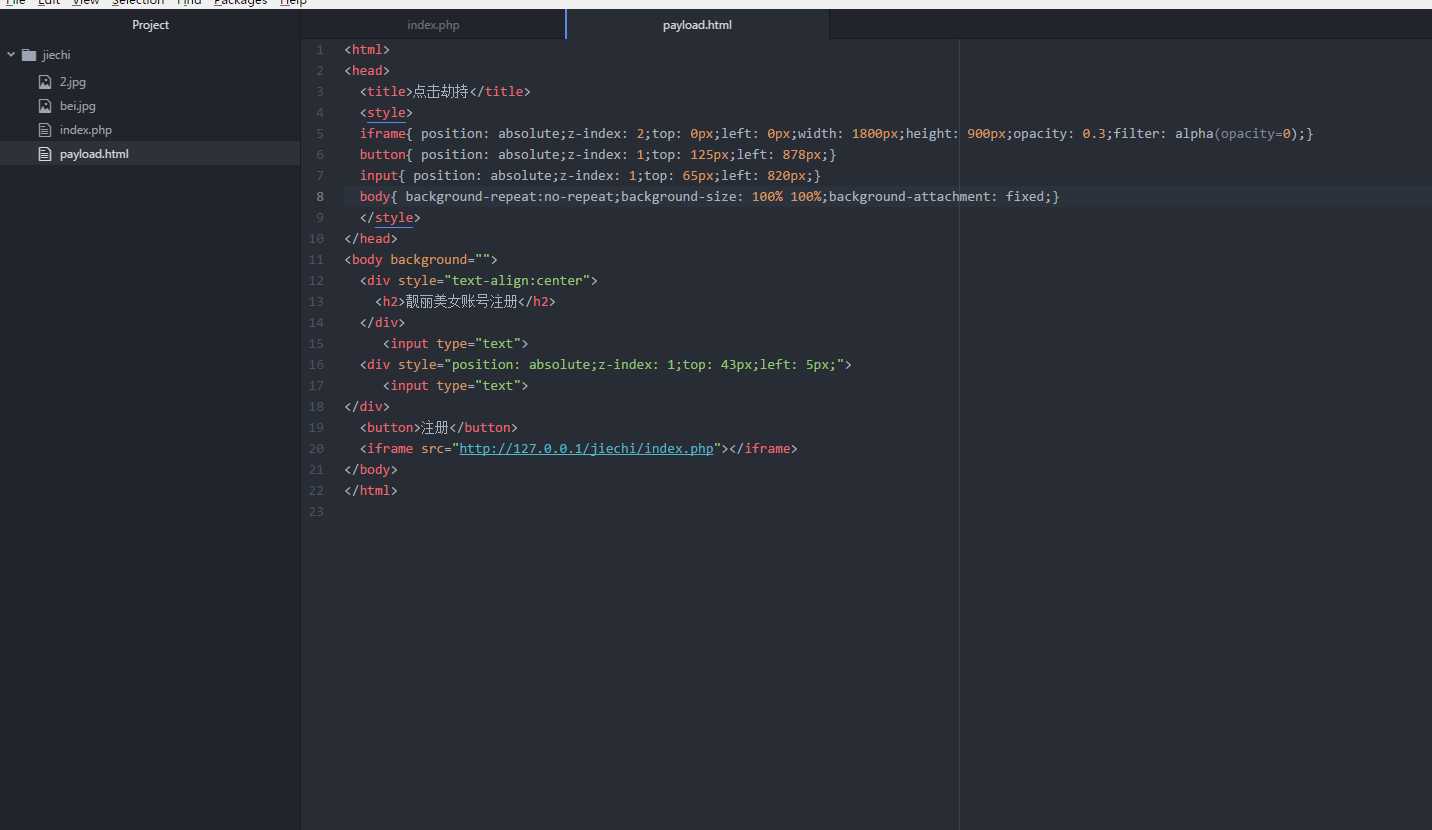Click gutter line number 5

click(320, 134)
